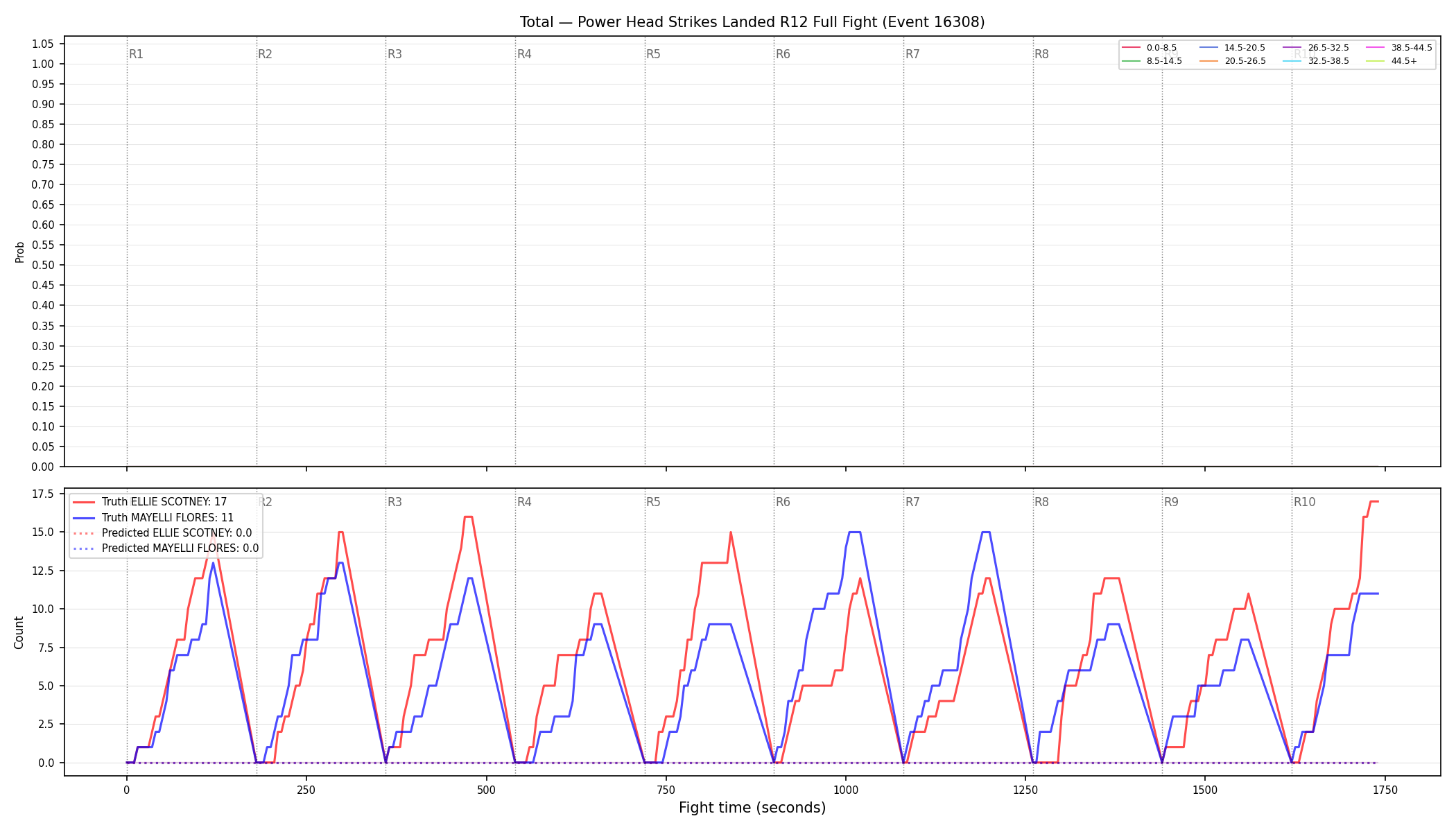This screenshot has height=832, width=1456.
Task: Click the '750' time tick label
Action: tap(666, 790)
